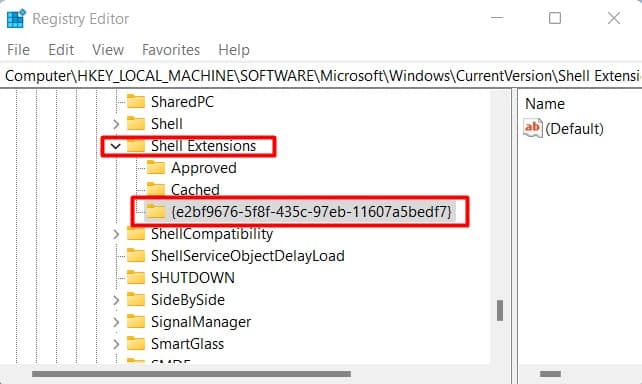
Task: Click the {e2bf9676-5f8f-435c-97eb-11607a5bedf7} folder icon
Action: pyautogui.click(x=156, y=212)
